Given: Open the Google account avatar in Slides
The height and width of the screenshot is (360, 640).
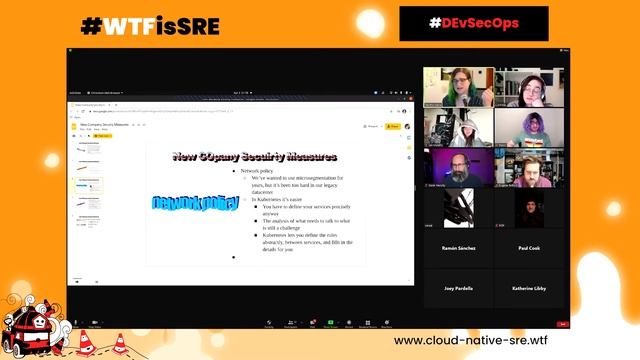Looking at the screenshot, I should coord(407,127).
